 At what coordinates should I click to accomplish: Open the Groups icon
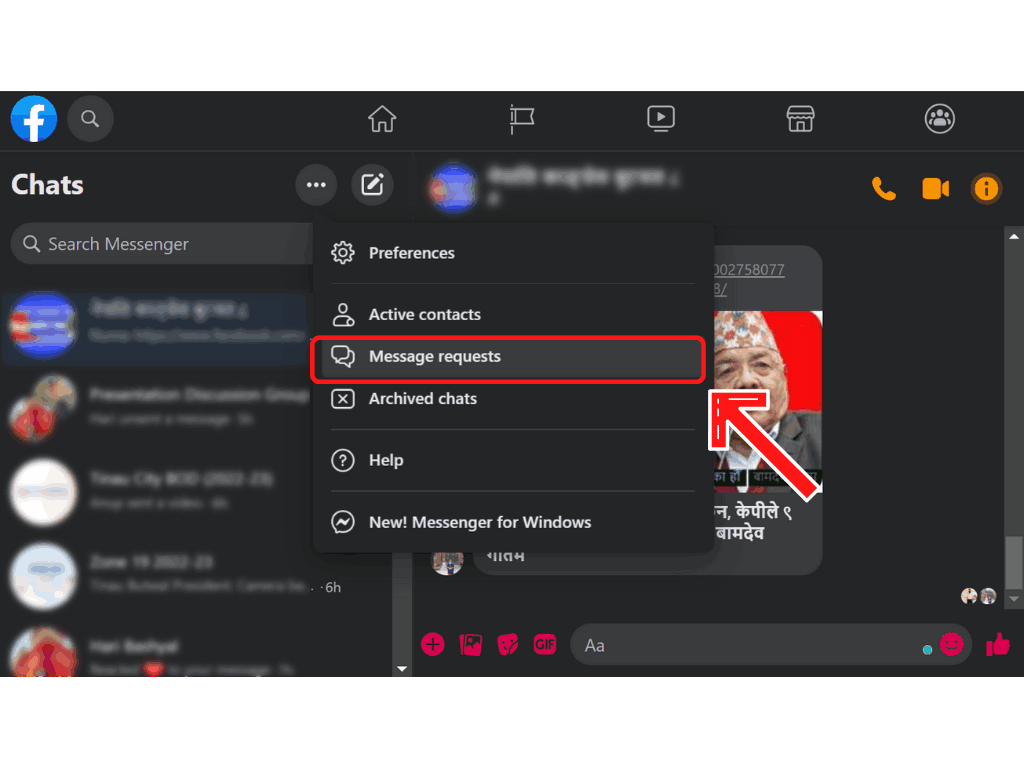(940, 119)
